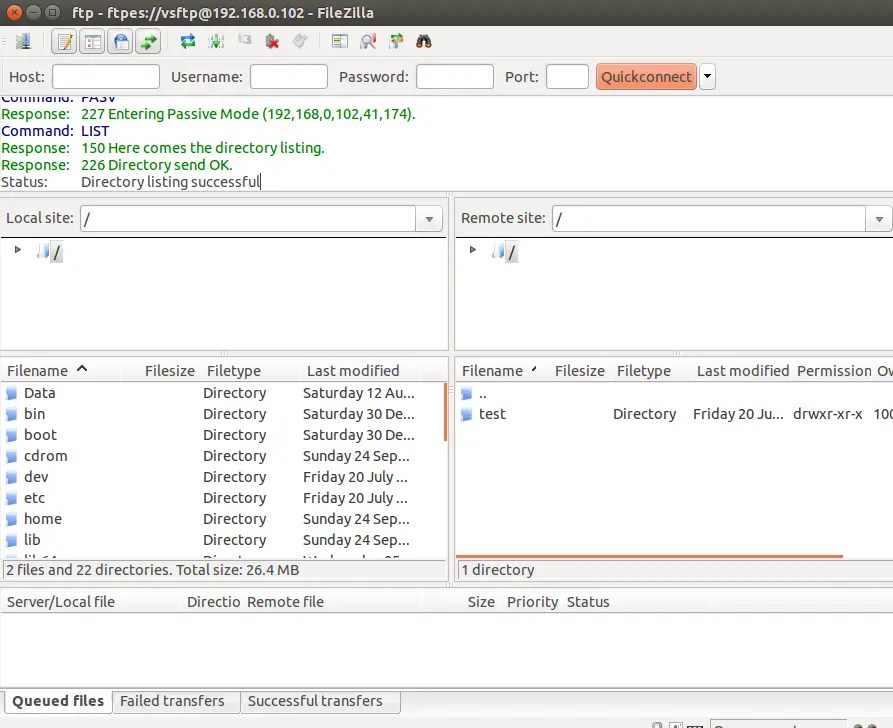
Task: Click the Remote site path field
Action: pyautogui.click(x=710, y=219)
